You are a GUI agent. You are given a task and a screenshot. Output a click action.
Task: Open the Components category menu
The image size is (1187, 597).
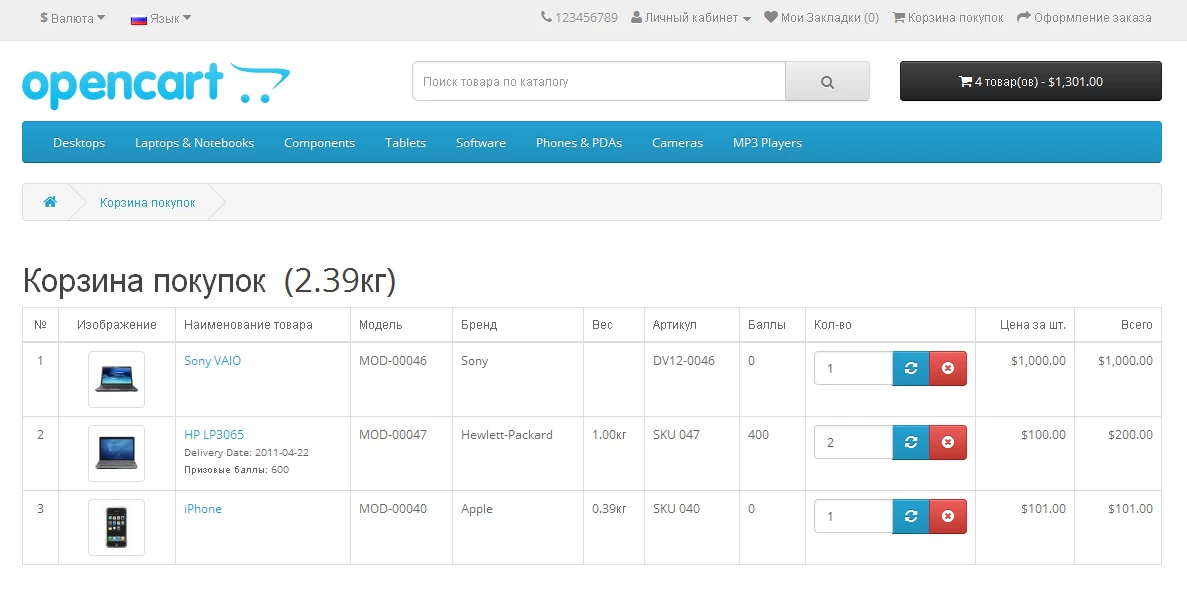coord(319,142)
